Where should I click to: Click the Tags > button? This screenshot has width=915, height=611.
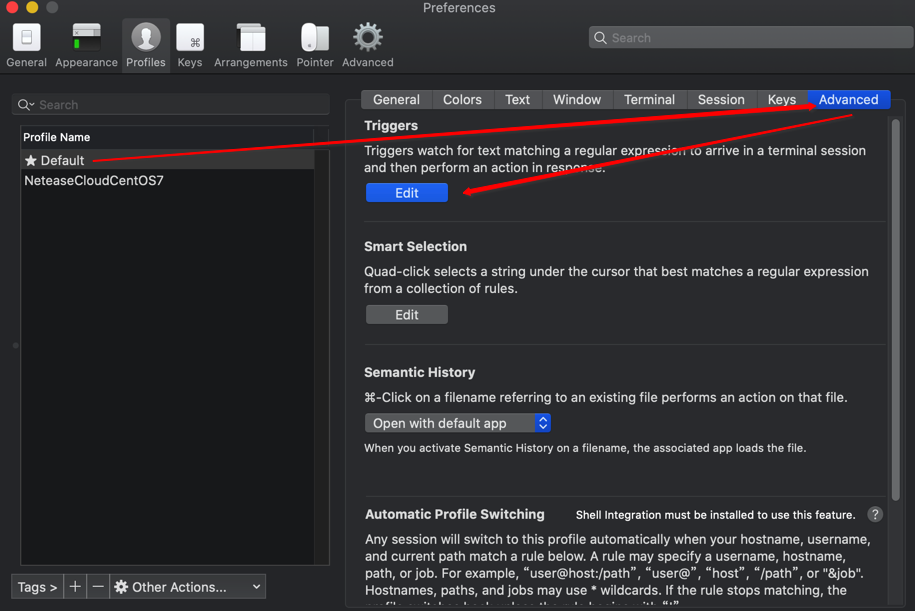point(37,587)
